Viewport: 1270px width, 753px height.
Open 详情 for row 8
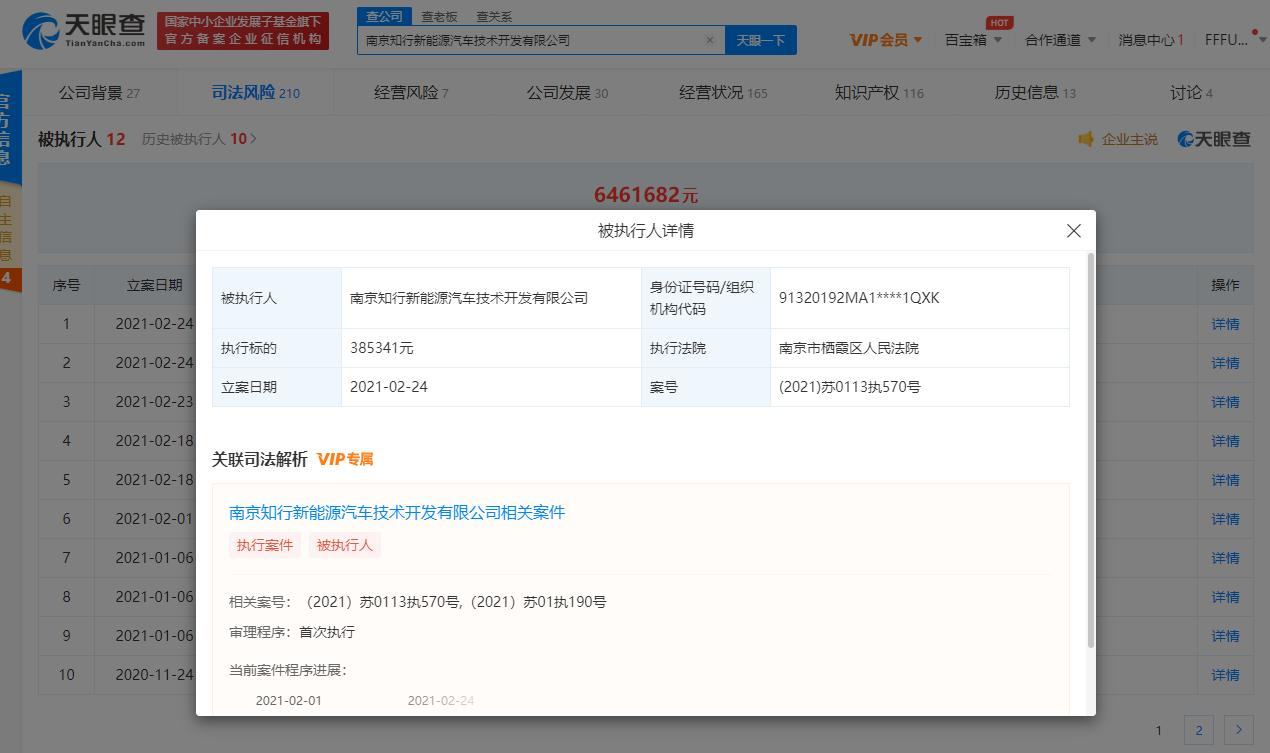click(x=1225, y=597)
